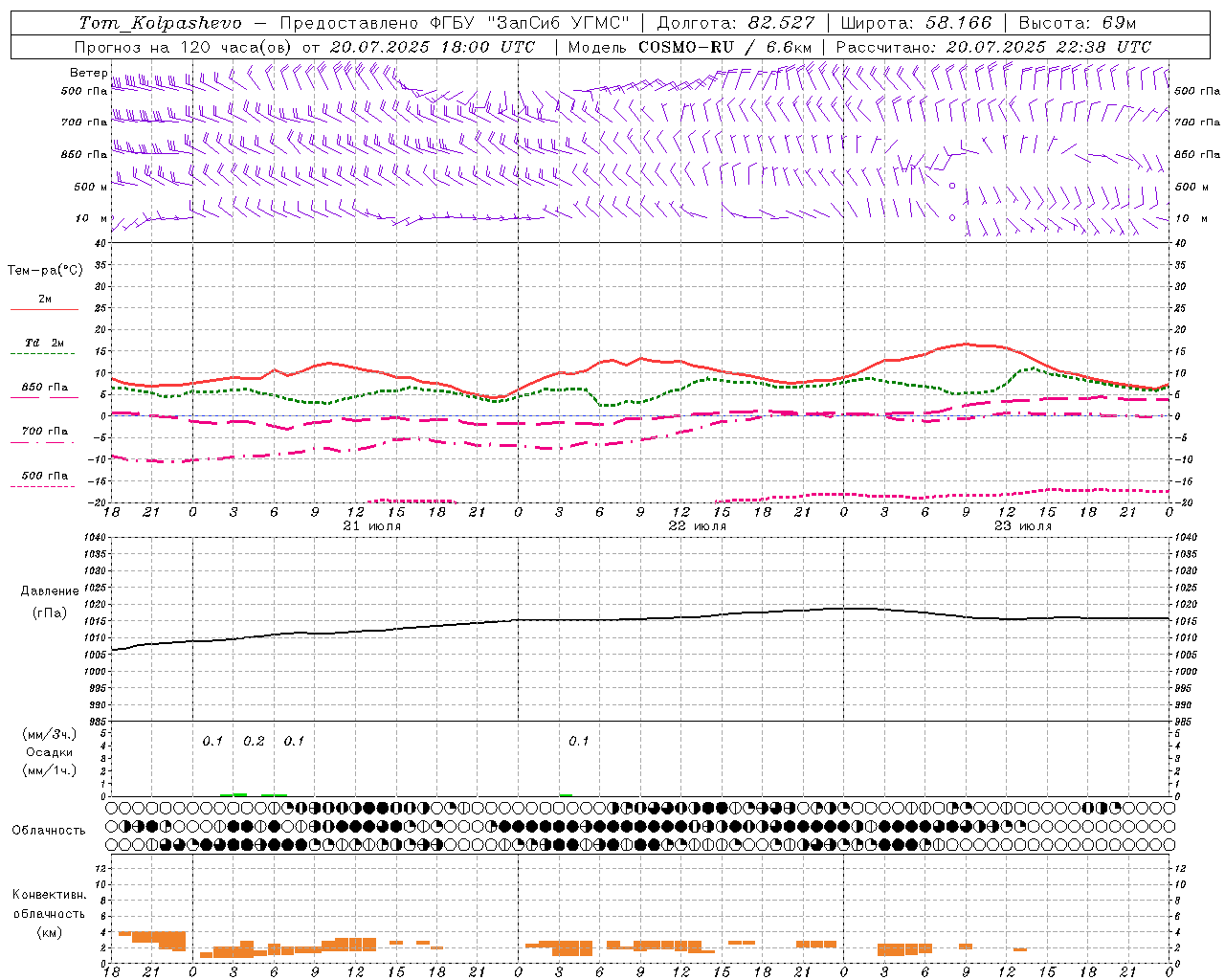This screenshot has height=980, width=1225.
Task: Click the 0.2 precipitation amount value
Action: [x=254, y=741]
